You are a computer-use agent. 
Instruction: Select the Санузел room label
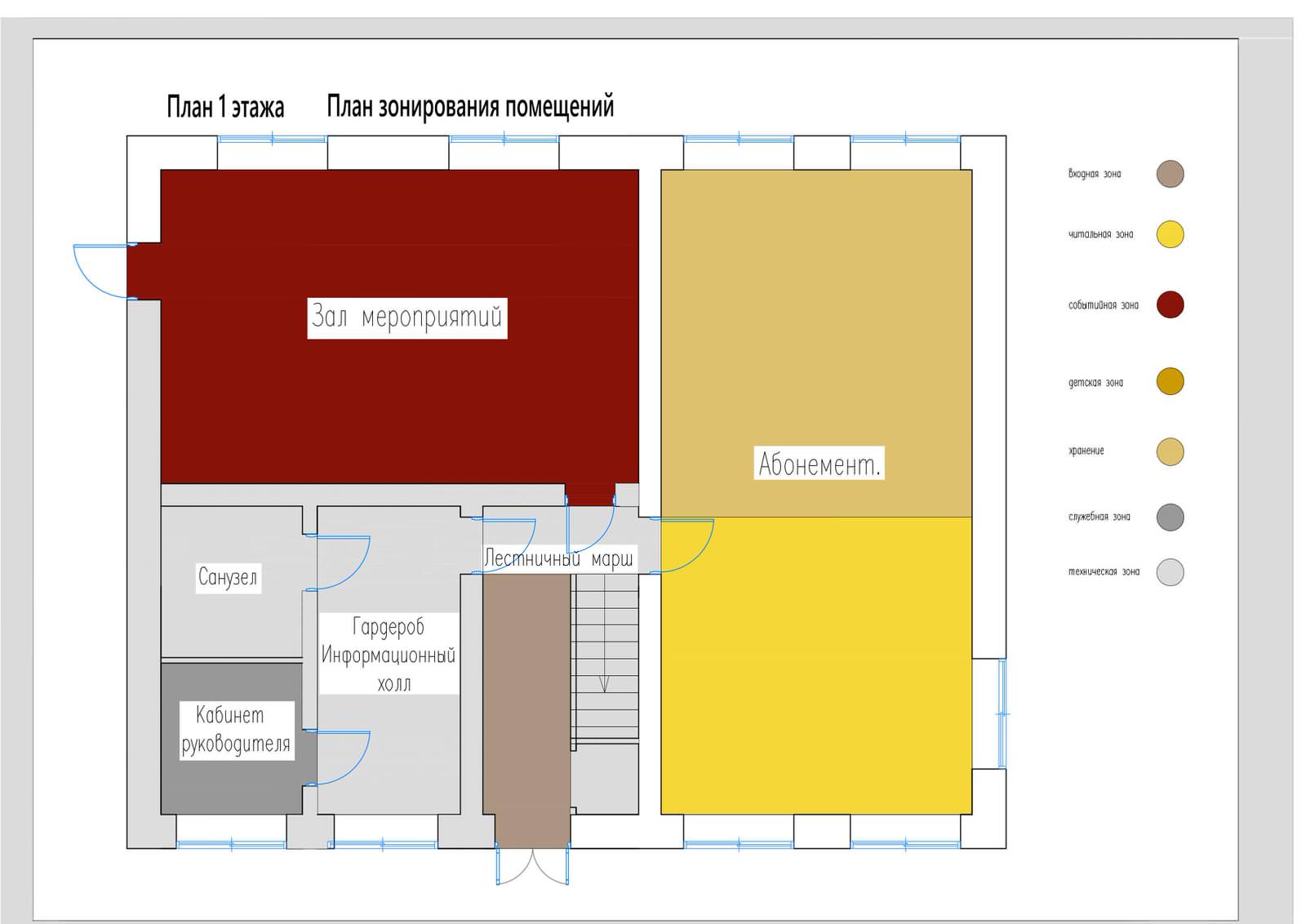tap(228, 577)
